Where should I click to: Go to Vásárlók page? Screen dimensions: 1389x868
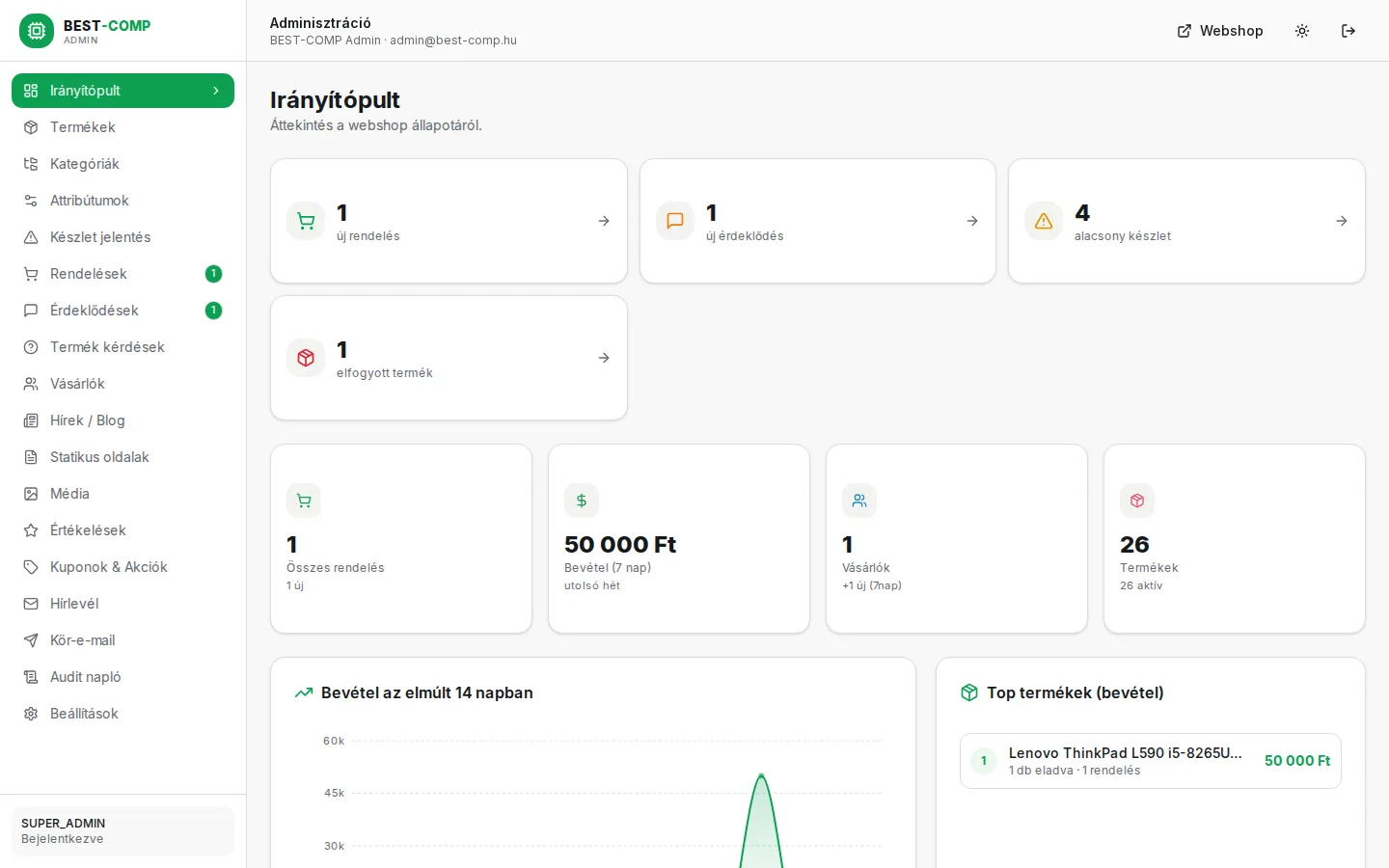tap(123, 384)
